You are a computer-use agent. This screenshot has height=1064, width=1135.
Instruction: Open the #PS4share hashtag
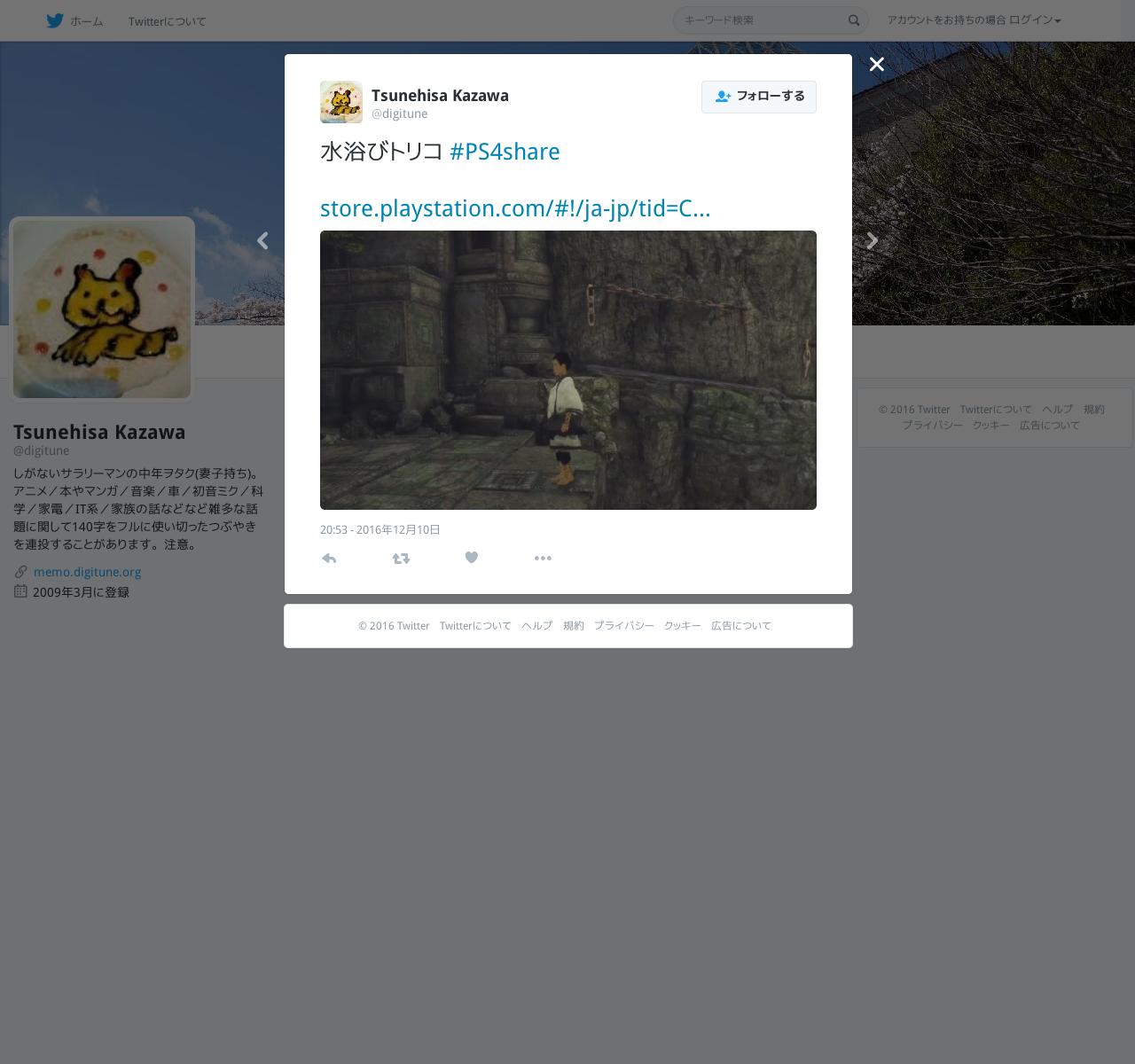(505, 152)
